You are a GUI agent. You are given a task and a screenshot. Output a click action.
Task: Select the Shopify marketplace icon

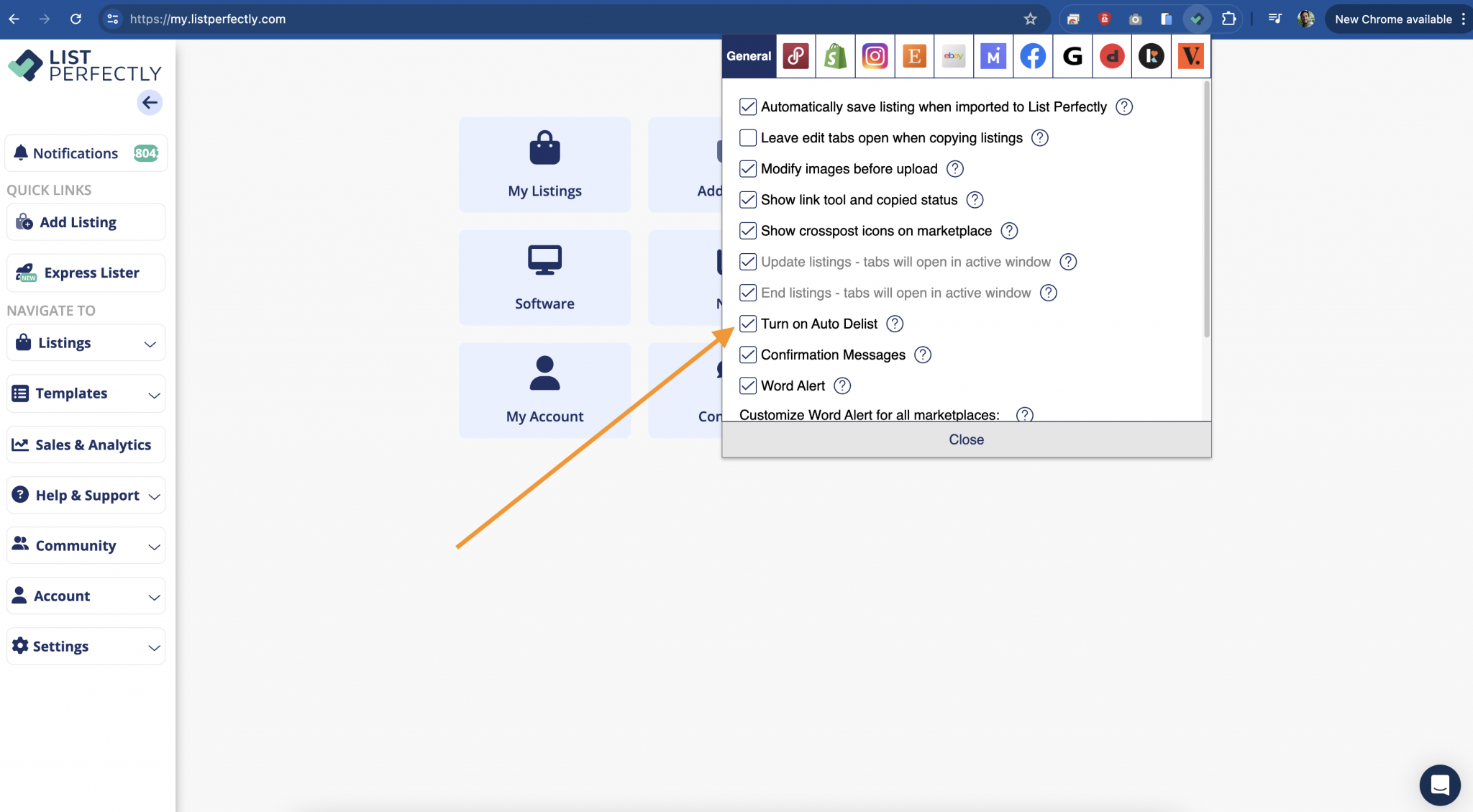click(835, 56)
